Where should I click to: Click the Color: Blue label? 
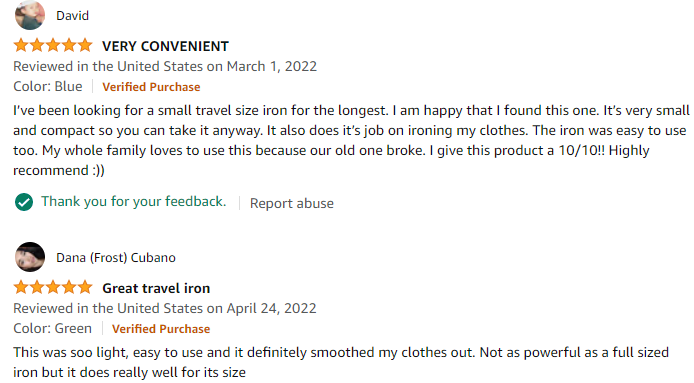click(x=48, y=86)
